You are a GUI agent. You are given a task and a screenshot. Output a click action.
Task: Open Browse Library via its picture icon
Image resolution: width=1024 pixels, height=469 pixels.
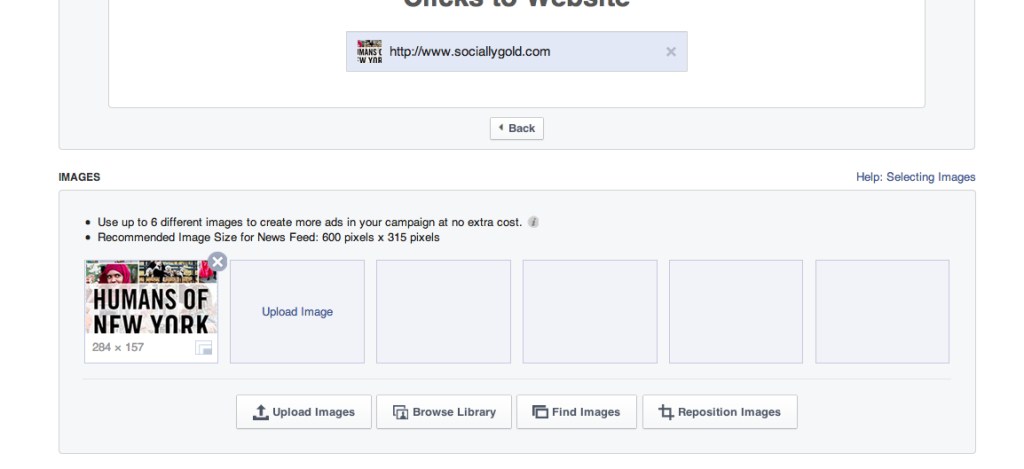(x=400, y=412)
